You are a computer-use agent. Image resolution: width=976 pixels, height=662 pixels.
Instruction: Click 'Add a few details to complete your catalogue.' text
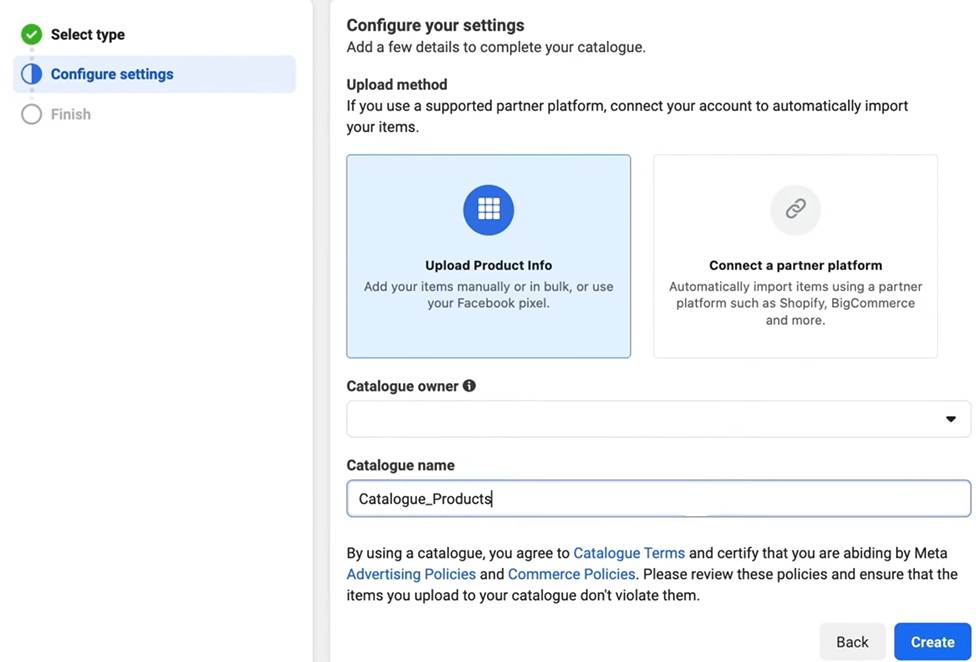(496, 47)
